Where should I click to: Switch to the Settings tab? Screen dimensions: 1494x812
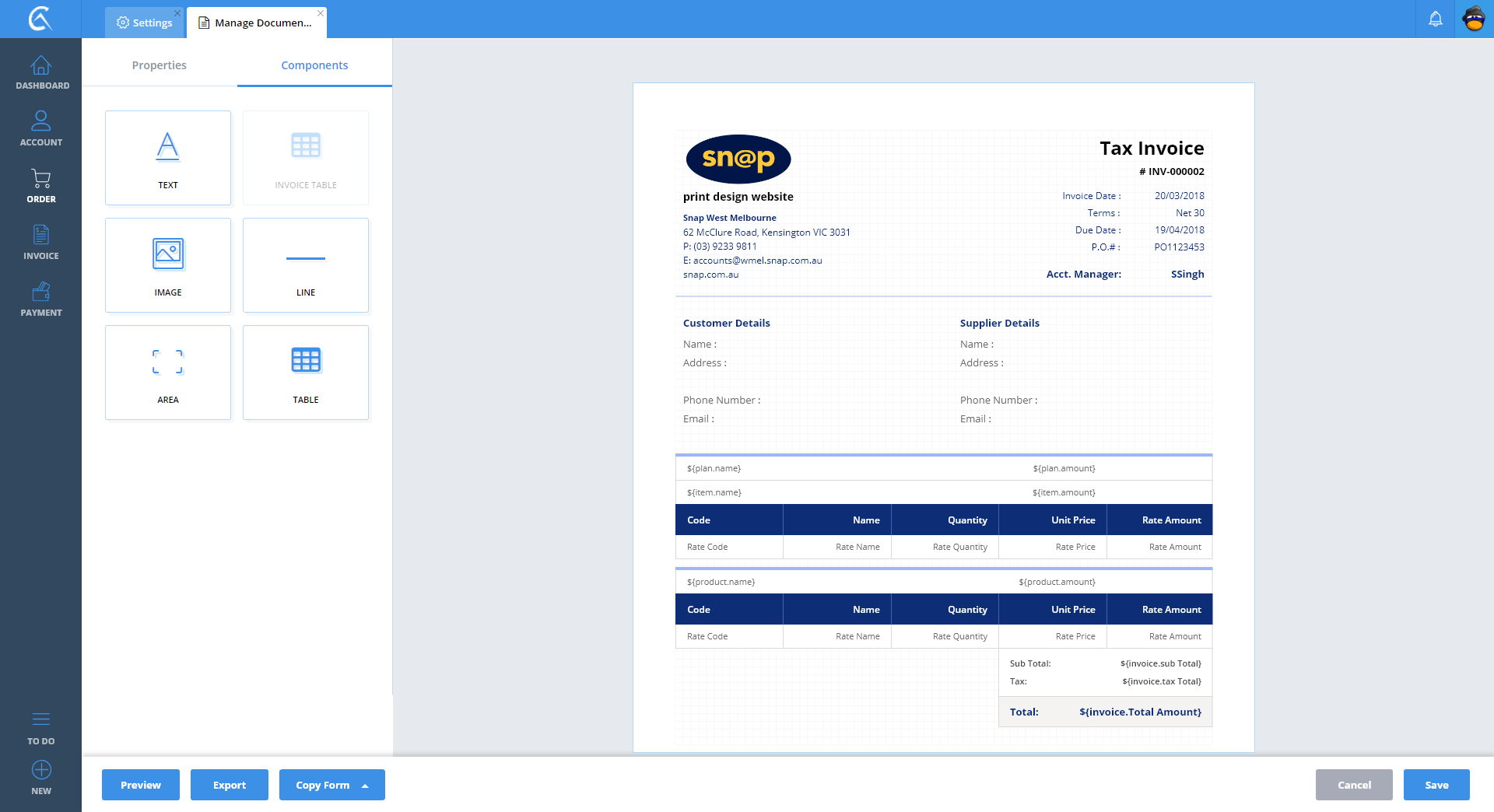click(x=145, y=23)
